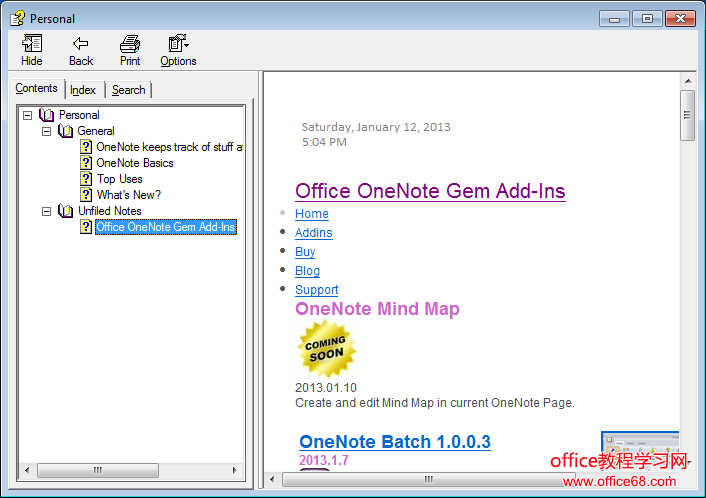Follow the Addins link
This screenshot has height=498, width=706.
[313, 233]
